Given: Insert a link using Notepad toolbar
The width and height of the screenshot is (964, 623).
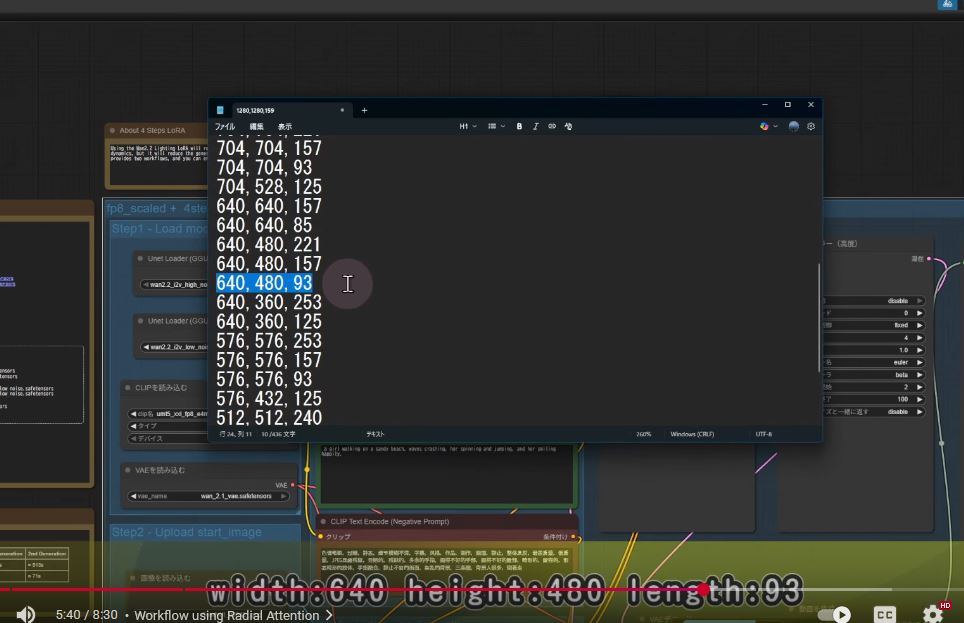Looking at the screenshot, I should 552,127.
